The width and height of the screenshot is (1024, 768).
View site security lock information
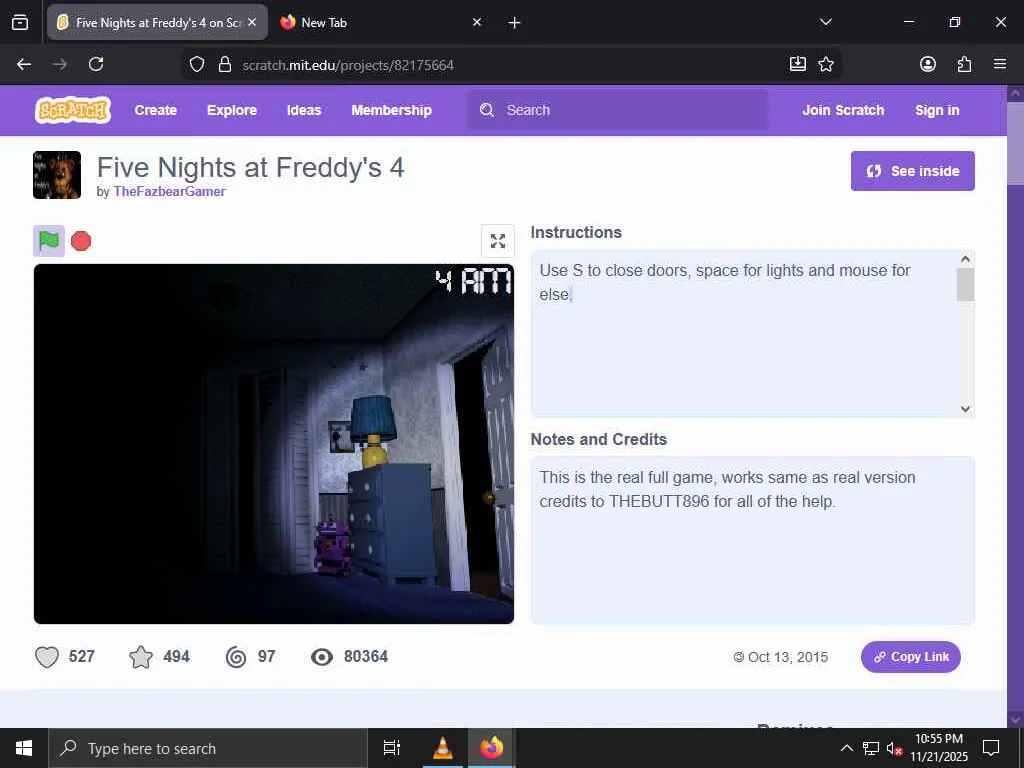(x=225, y=64)
